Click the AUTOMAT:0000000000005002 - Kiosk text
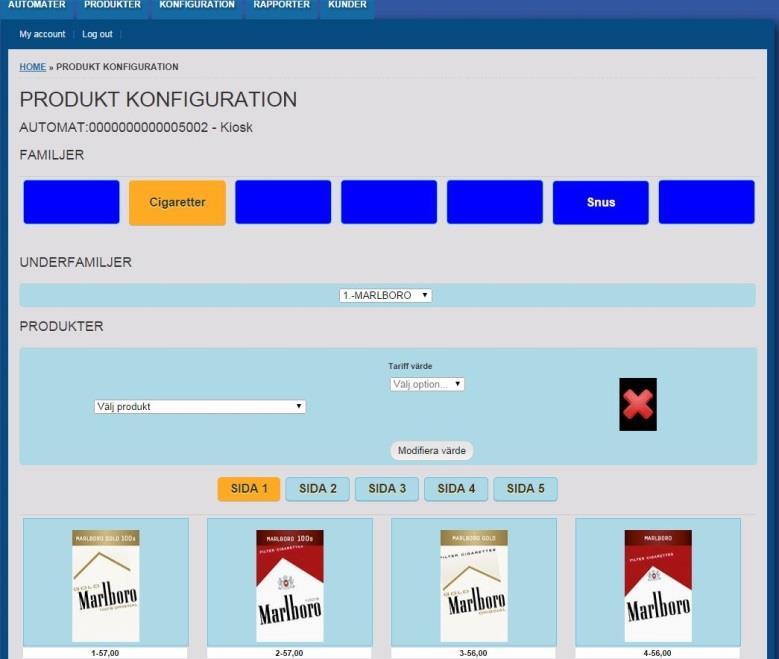Screen dimensions: 779x659 136,127
